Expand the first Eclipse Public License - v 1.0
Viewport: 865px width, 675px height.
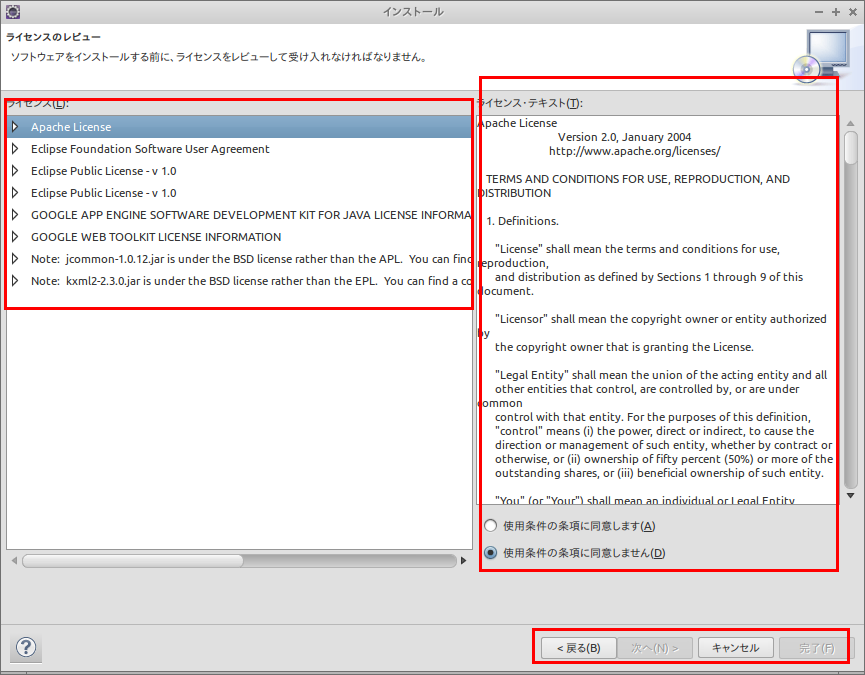tap(15, 171)
